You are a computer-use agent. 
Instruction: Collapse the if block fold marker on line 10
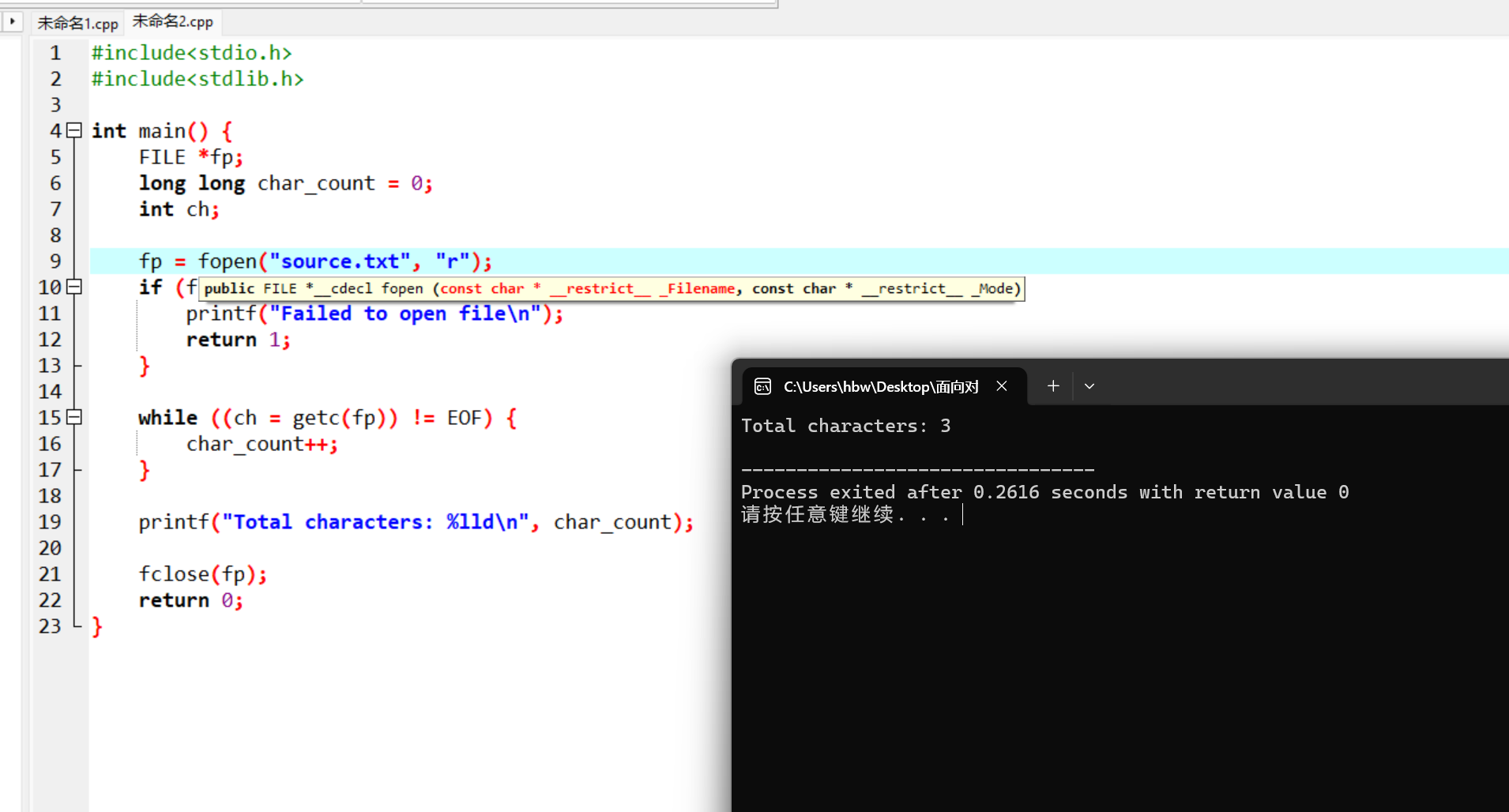point(74,287)
